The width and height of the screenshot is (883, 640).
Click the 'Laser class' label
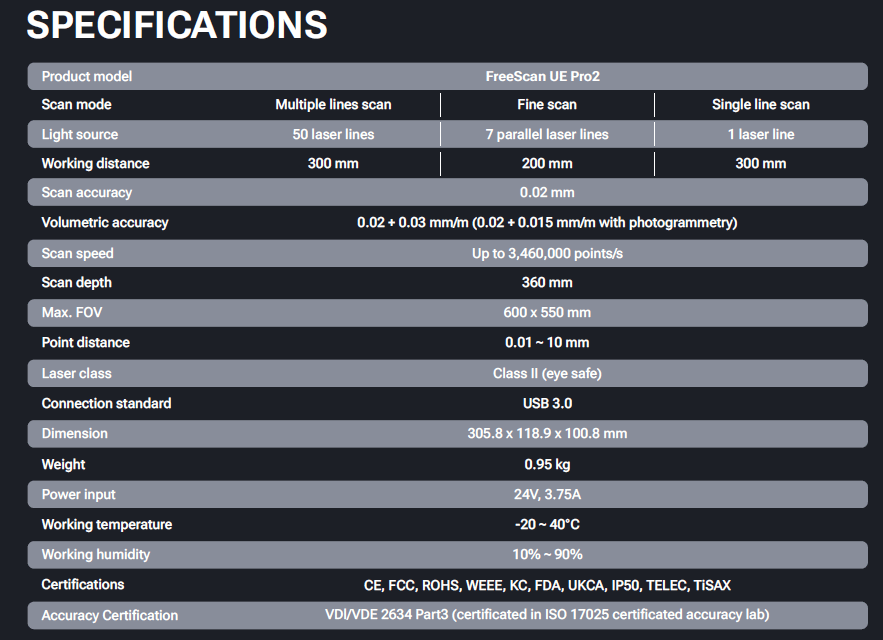[x=77, y=374]
